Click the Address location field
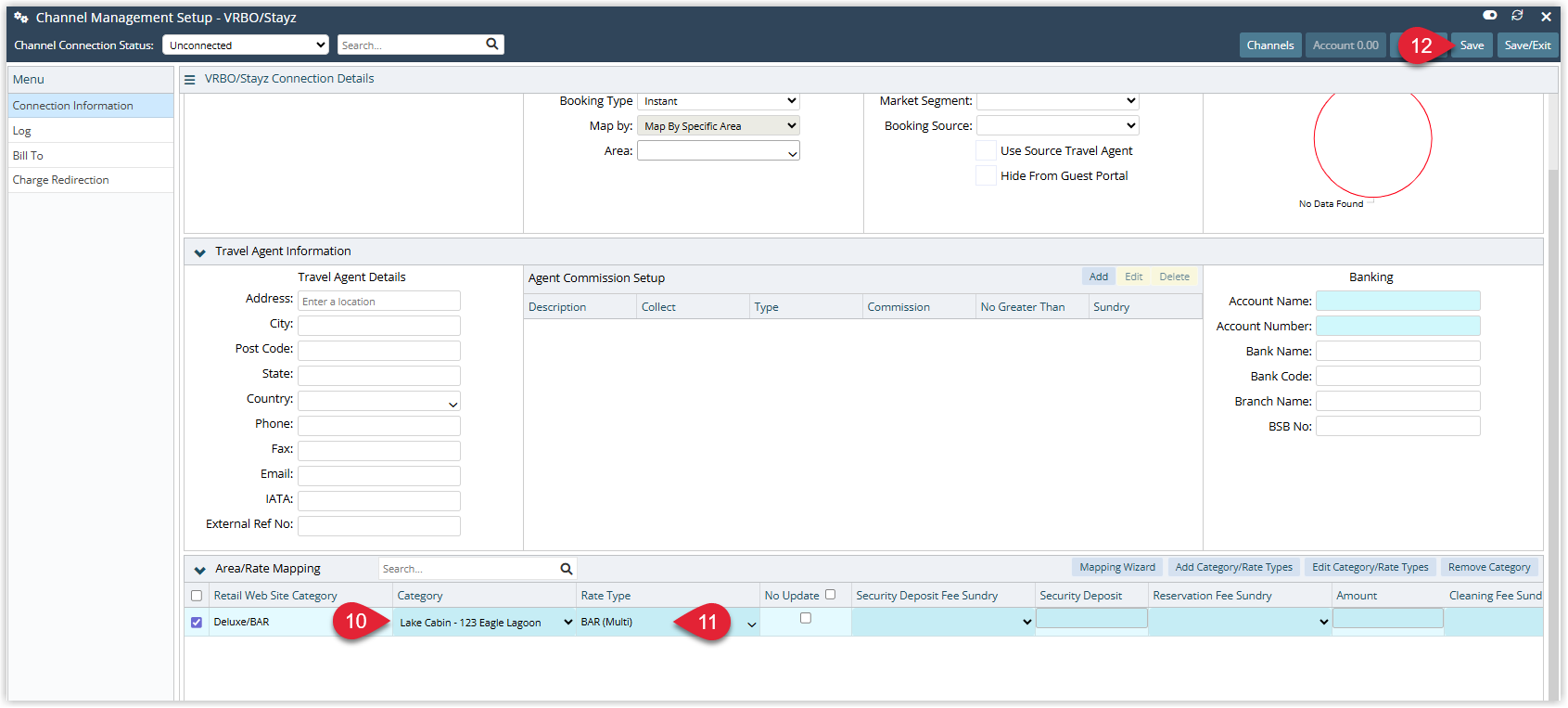This screenshot has height=708, width=1568. pyautogui.click(x=379, y=301)
